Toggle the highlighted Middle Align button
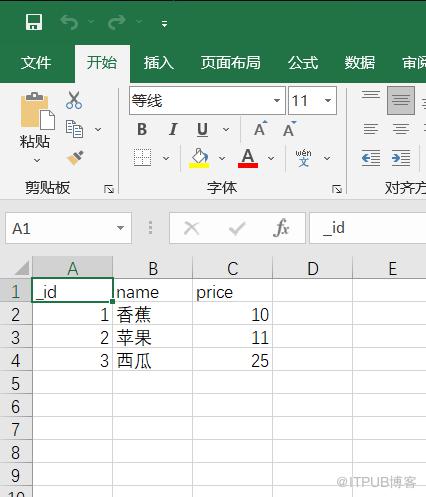 coord(401,100)
